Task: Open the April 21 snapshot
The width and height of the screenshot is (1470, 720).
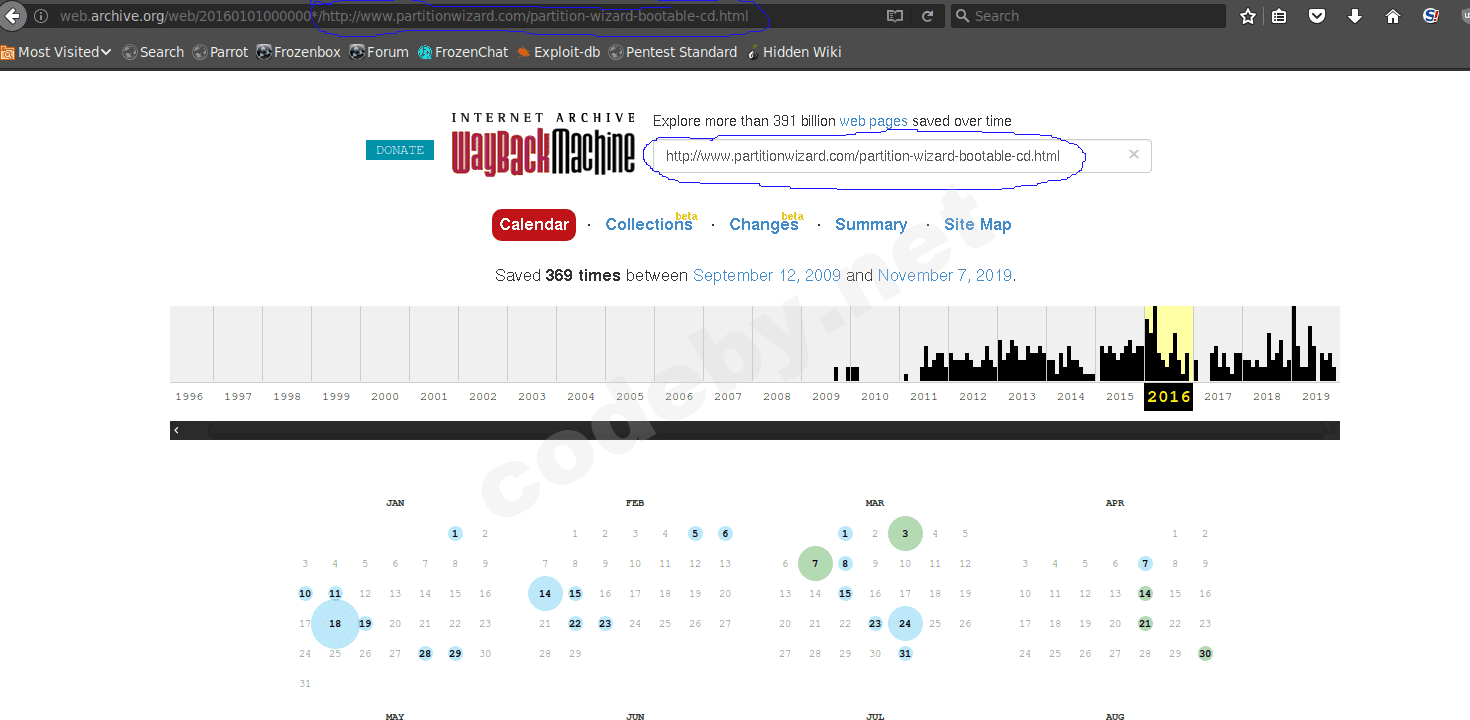Action: click(x=1145, y=624)
